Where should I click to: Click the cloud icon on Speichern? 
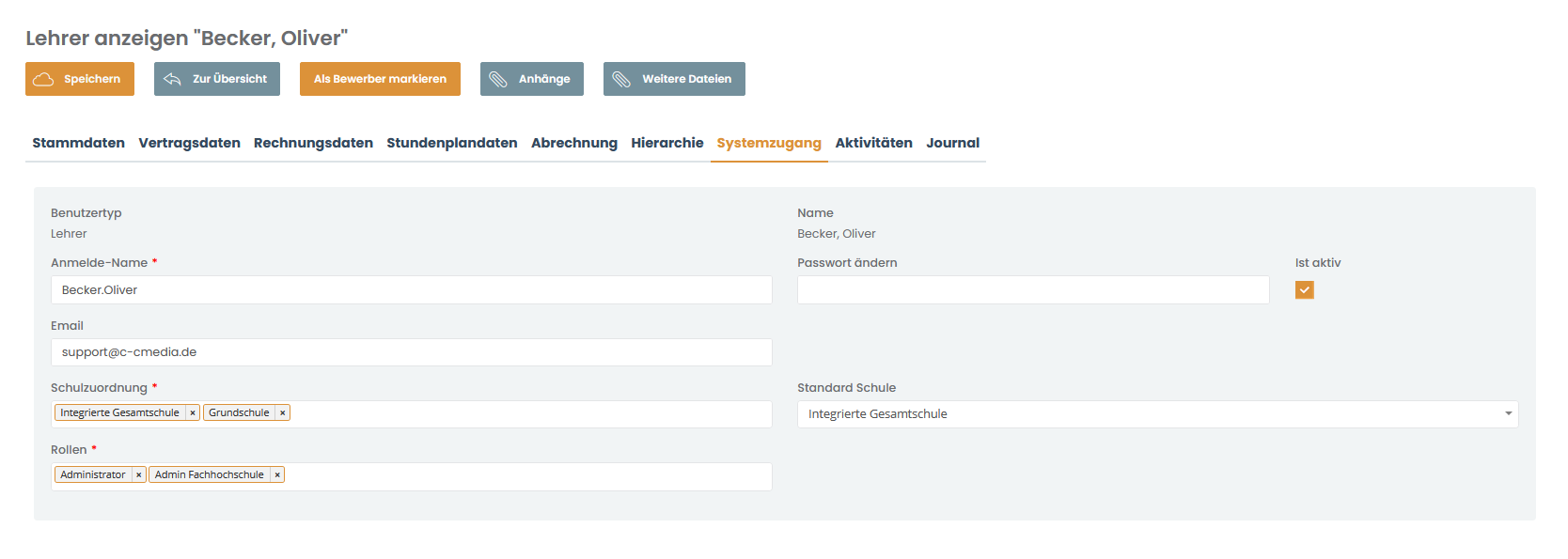43,79
